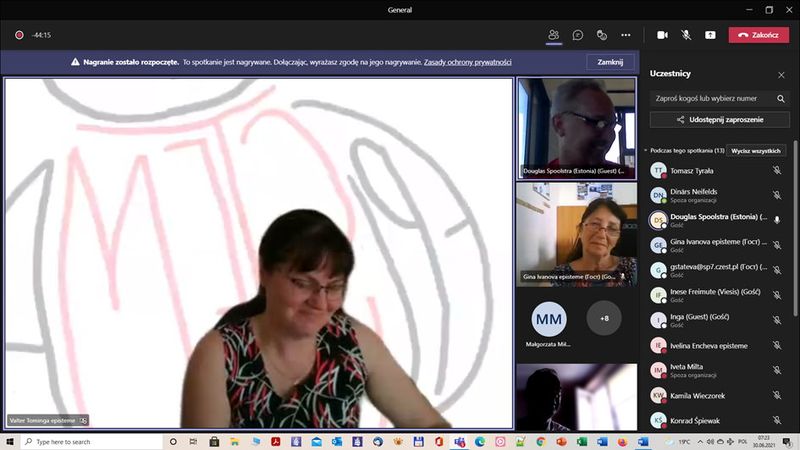Click muted mic icon next to Ivelina Encheva
The image size is (800, 450).
click(x=777, y=345)
